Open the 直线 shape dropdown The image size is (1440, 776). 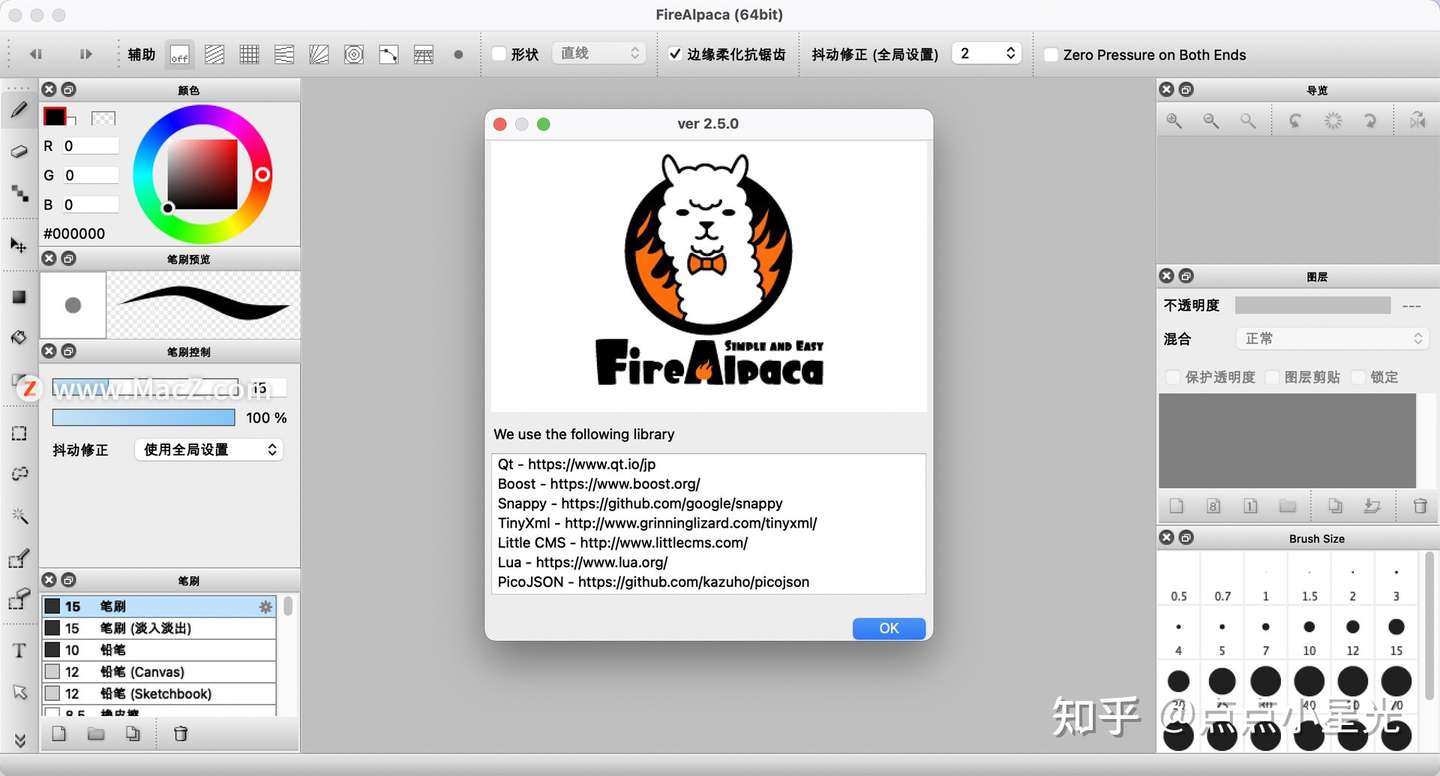pyautogui.click(x=598, y=54)
